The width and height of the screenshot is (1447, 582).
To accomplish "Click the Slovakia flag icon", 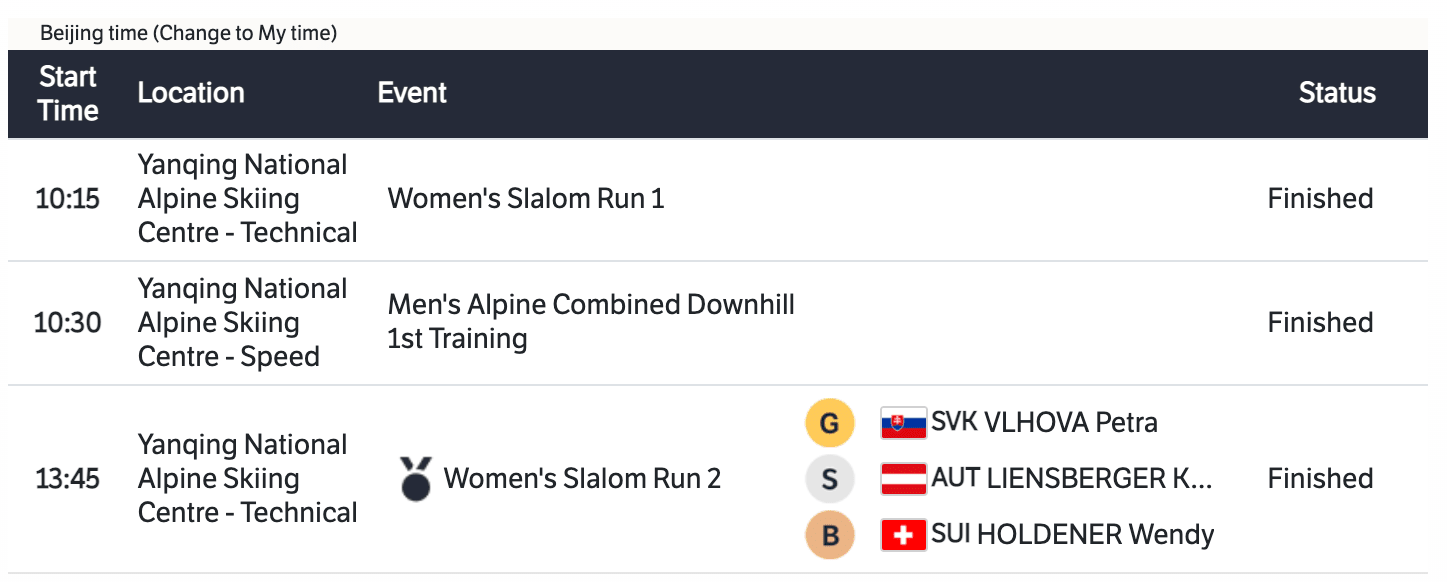I will pos(903,423).
